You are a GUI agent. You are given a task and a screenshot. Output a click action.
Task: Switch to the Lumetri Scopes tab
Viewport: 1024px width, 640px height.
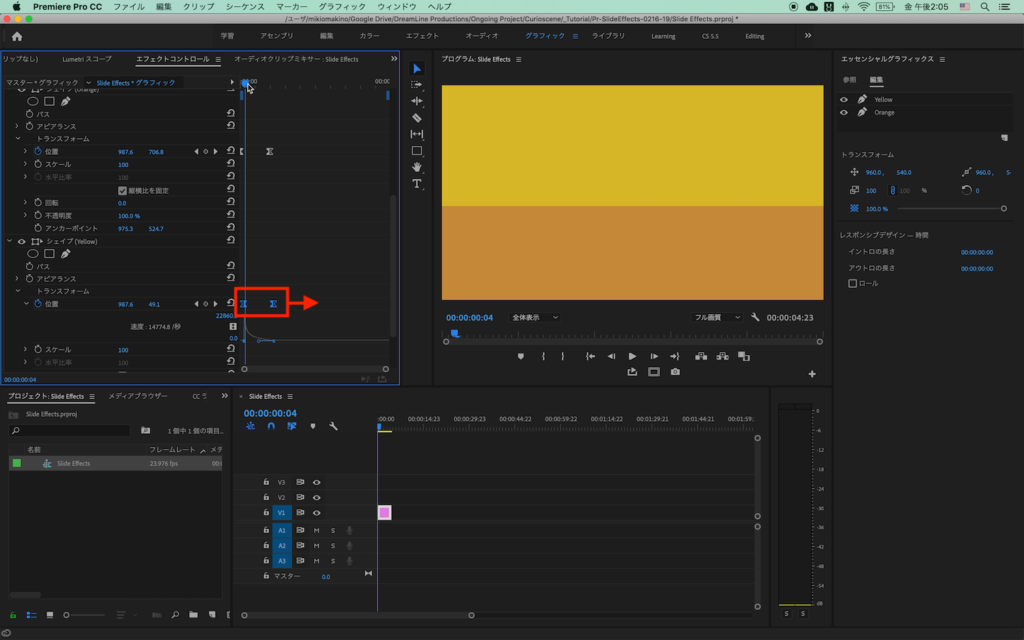(87, 59)
